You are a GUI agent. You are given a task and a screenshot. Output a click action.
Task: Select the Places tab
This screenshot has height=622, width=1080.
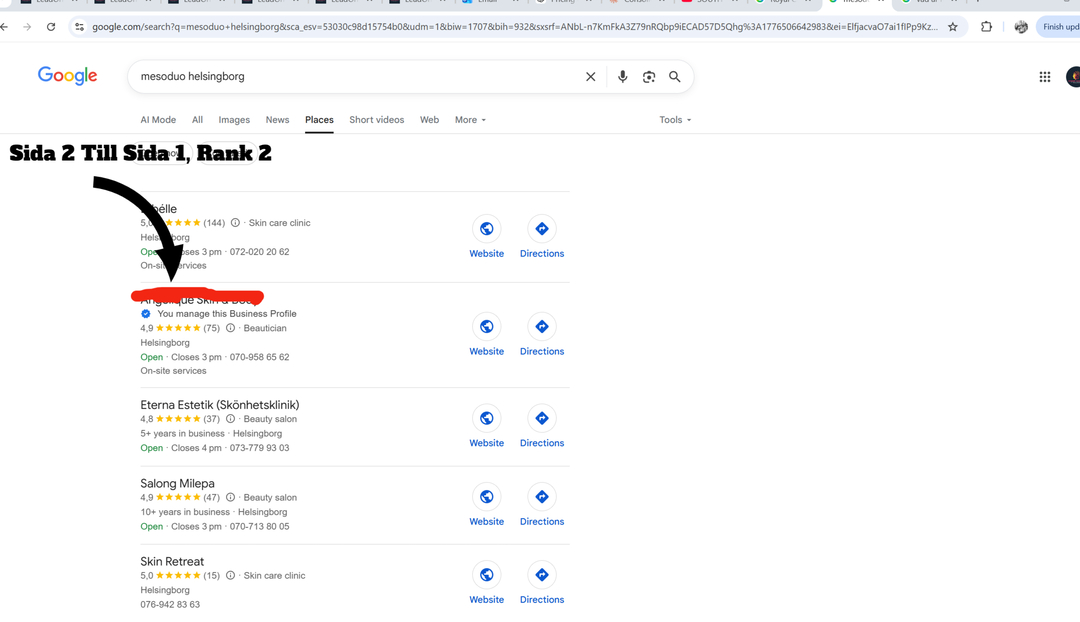320,120
